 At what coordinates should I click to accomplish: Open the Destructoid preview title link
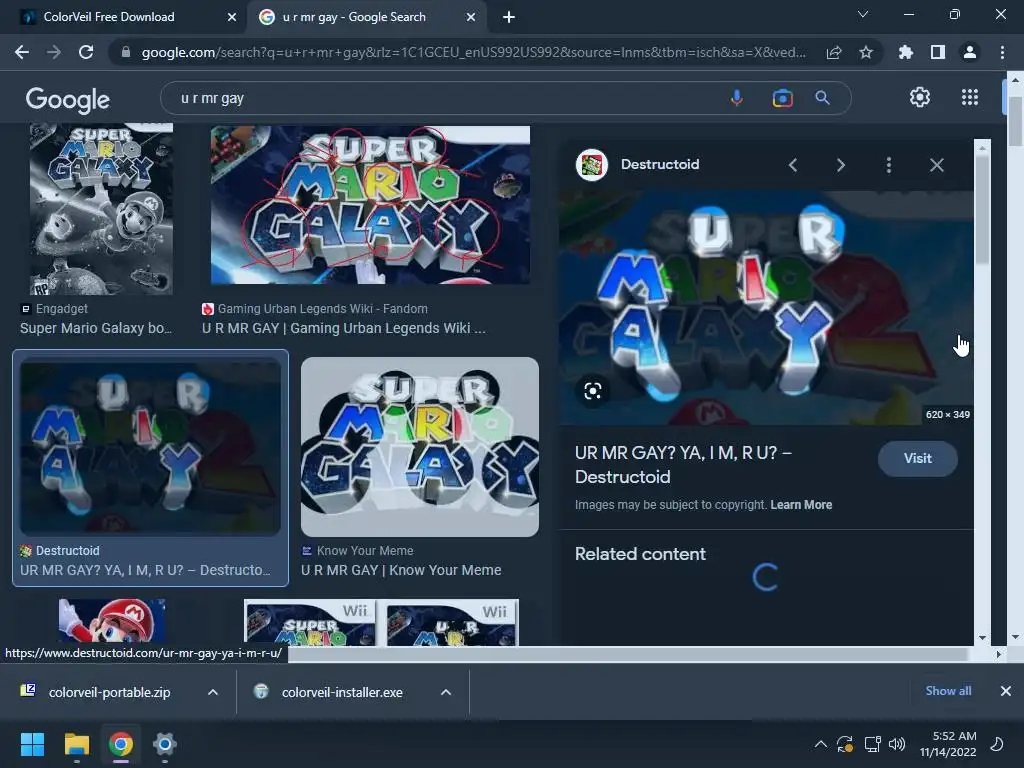click(683, 464)
